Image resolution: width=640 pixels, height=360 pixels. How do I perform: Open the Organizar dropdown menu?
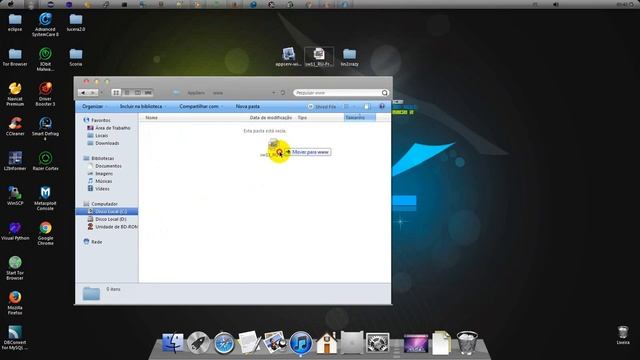[95, 107]
